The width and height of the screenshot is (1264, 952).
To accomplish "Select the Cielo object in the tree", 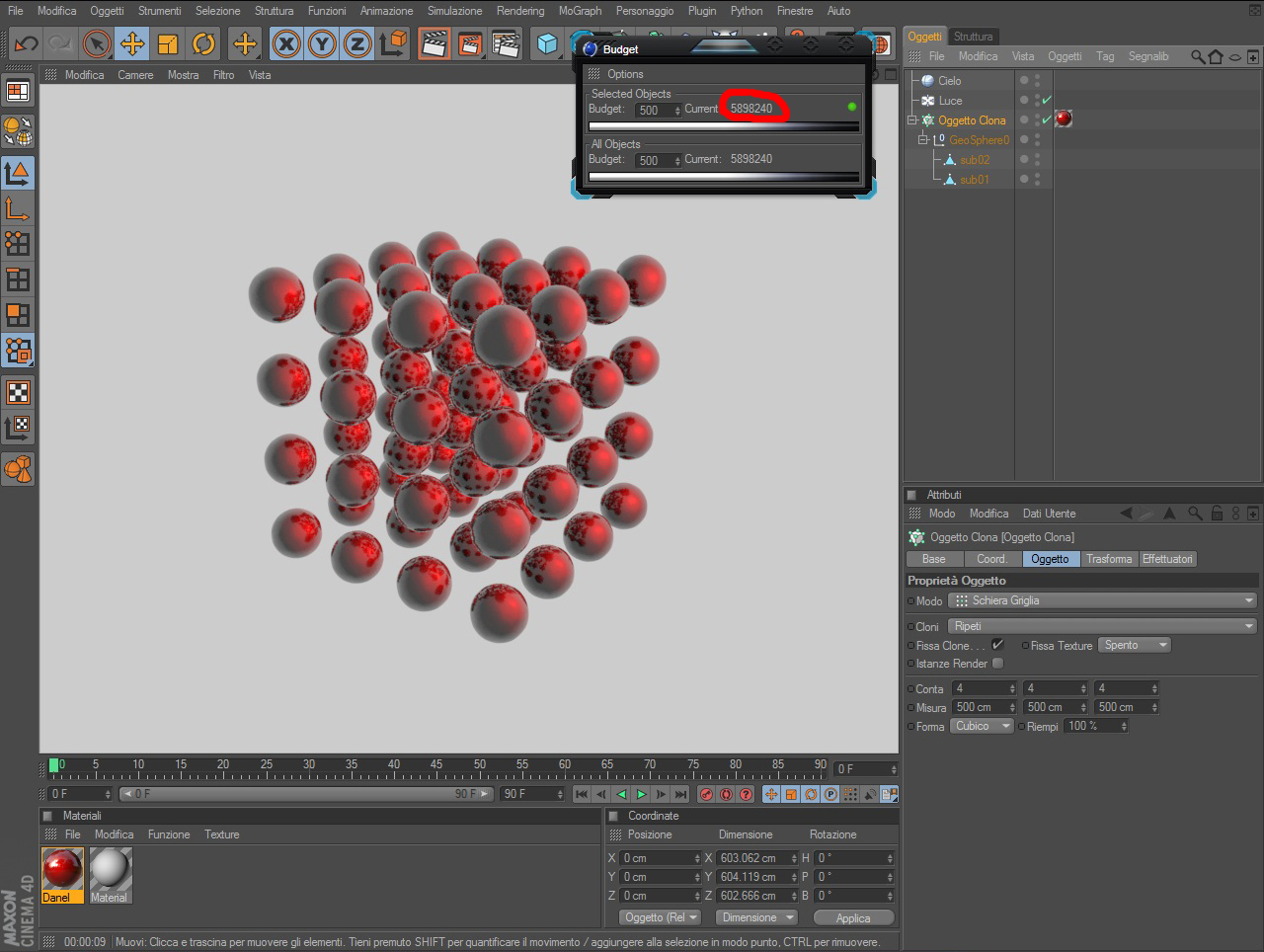I will tap(949, 81).
